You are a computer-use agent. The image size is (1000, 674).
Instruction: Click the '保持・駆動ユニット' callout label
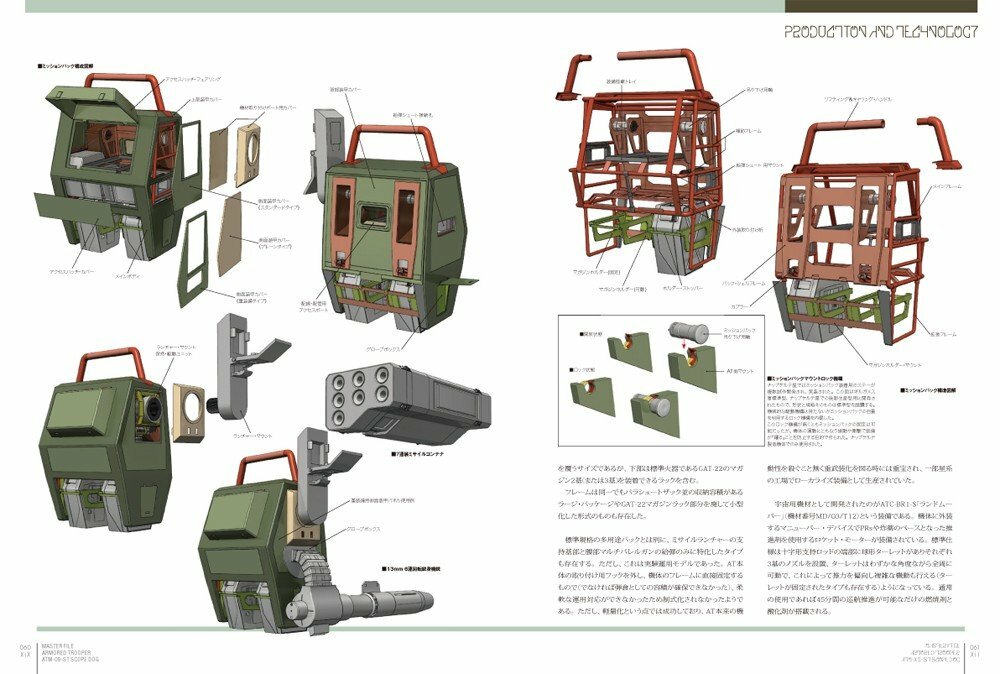point(174,353)
